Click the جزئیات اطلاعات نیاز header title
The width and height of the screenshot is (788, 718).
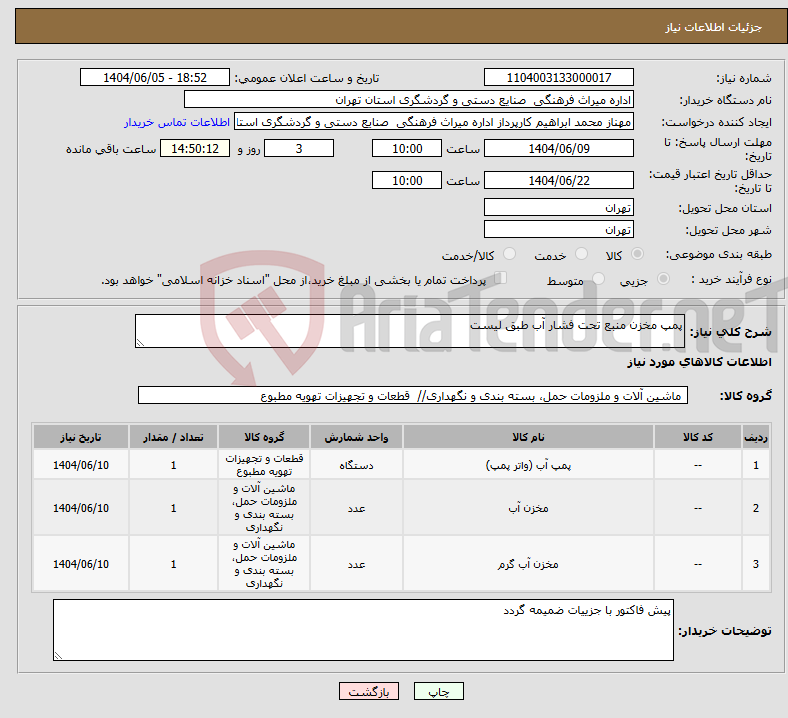pyautogui.click(x=714, y=27)
